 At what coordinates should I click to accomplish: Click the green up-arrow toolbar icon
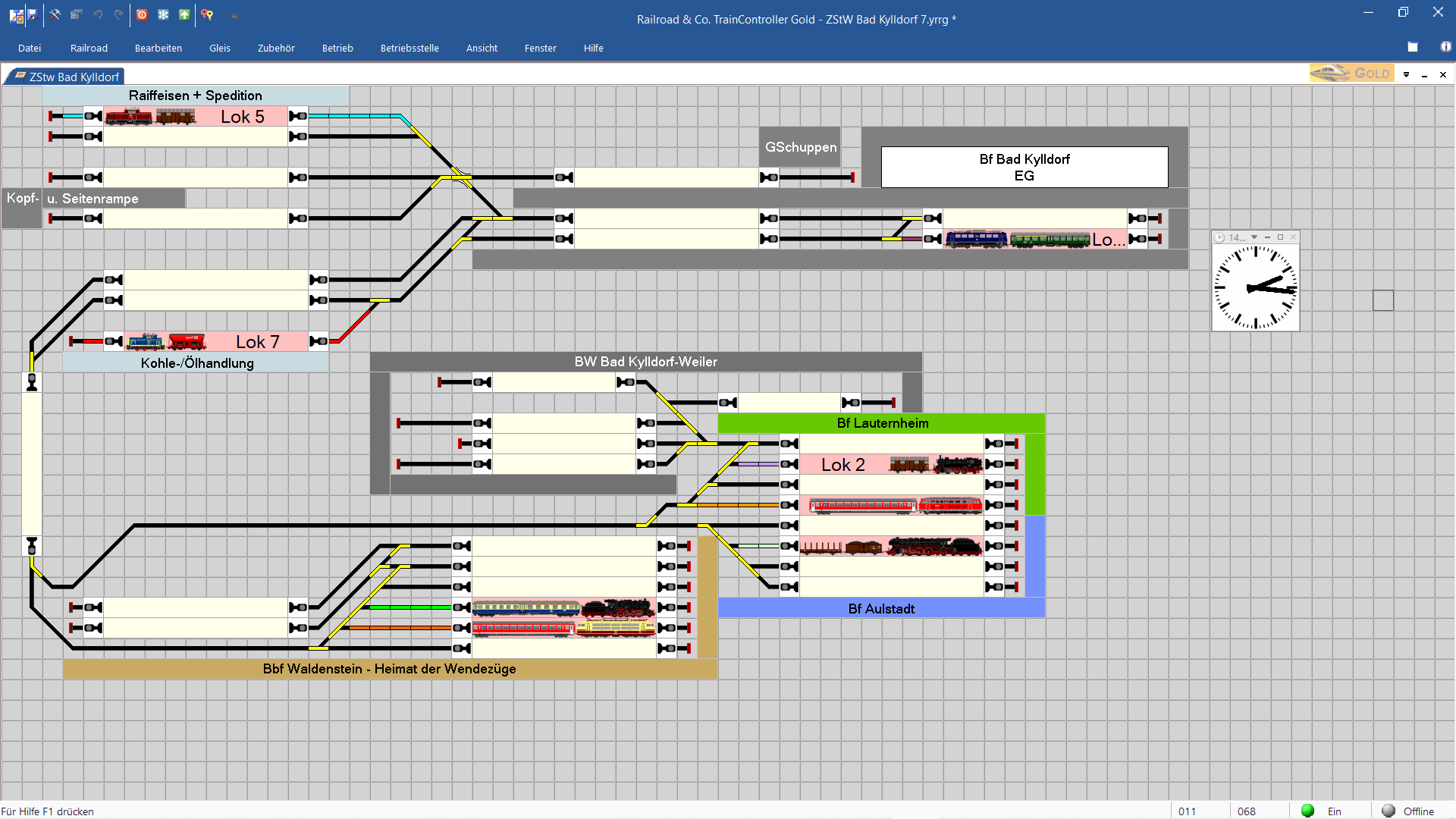point(184,14)
